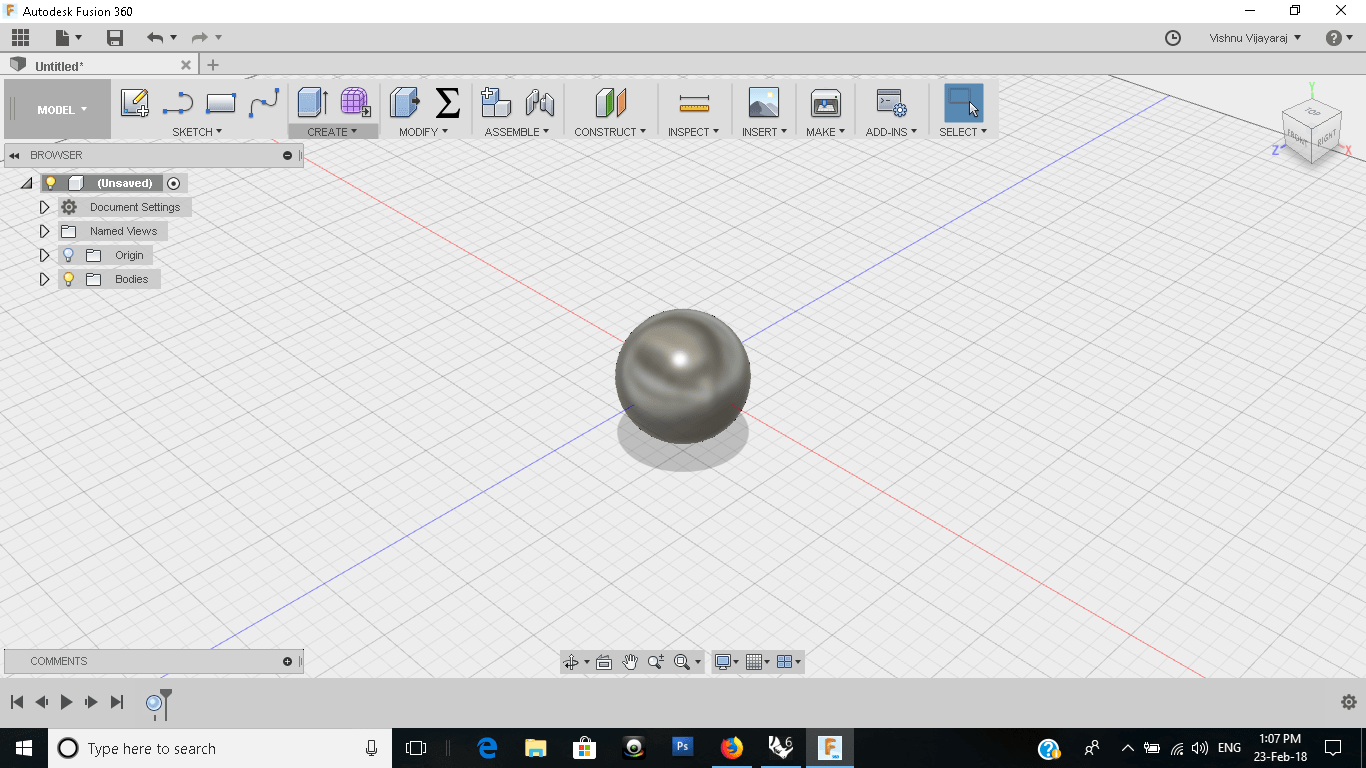Add a new design tab
This screenshot has width=1366, height=768.
212,65
